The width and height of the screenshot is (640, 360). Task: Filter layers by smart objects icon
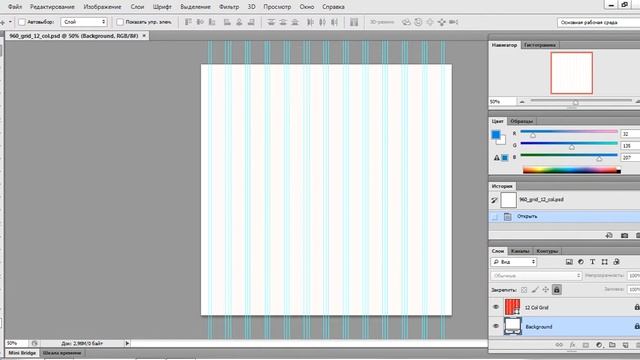click(616, 262)
